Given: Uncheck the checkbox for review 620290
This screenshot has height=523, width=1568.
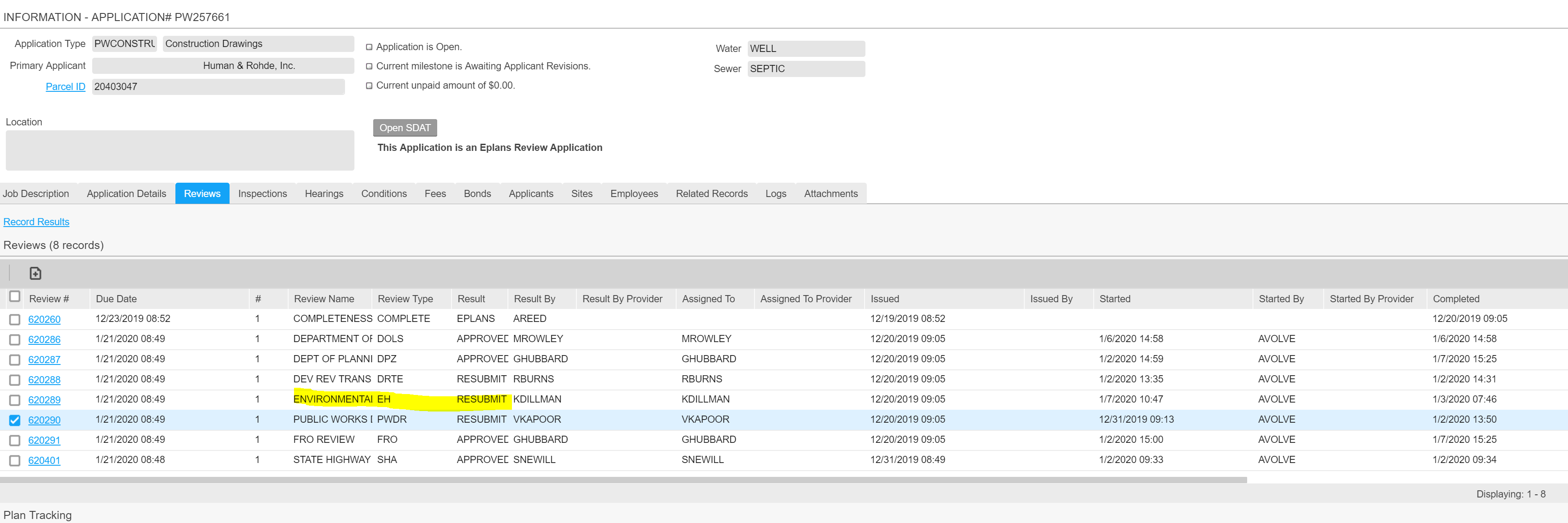Looking at the screenshot, I should 15,420.
